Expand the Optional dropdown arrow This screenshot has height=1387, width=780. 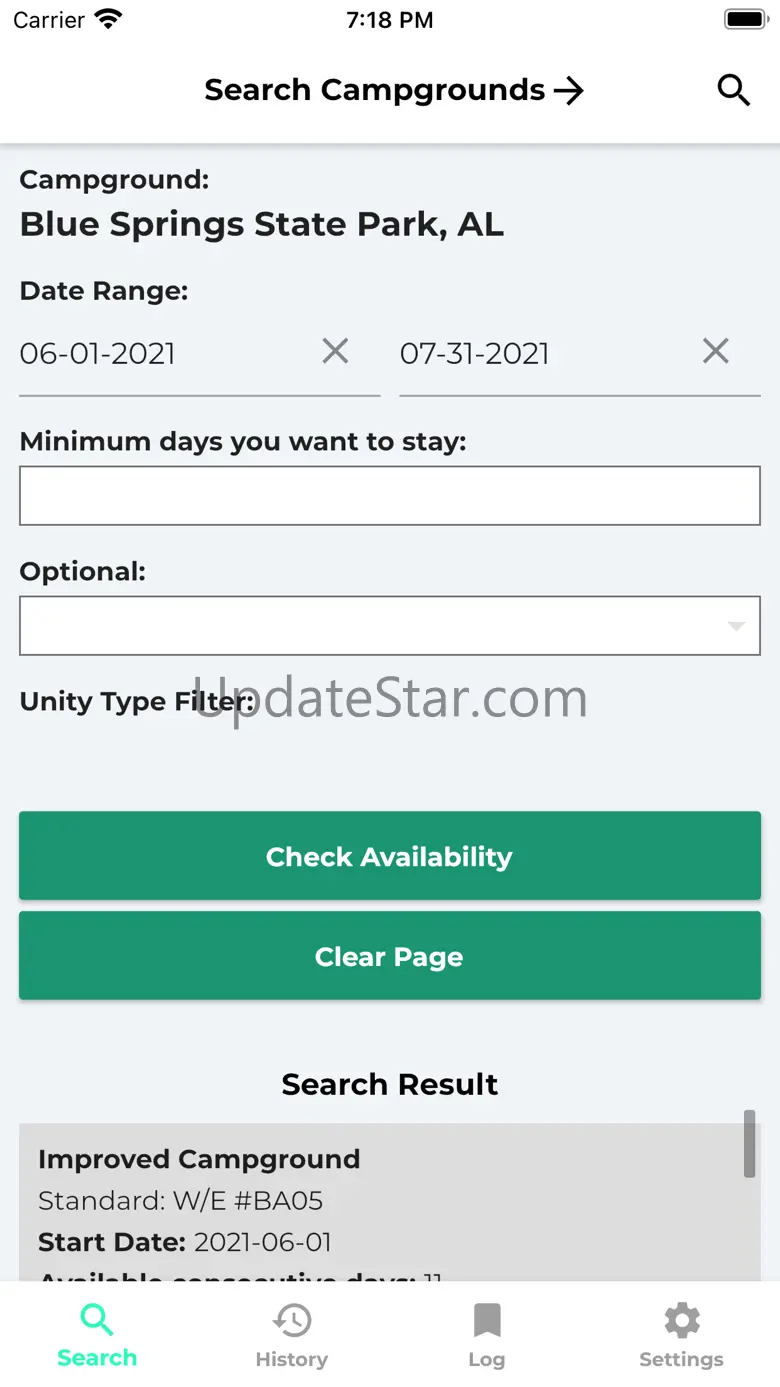pos(736,627)
